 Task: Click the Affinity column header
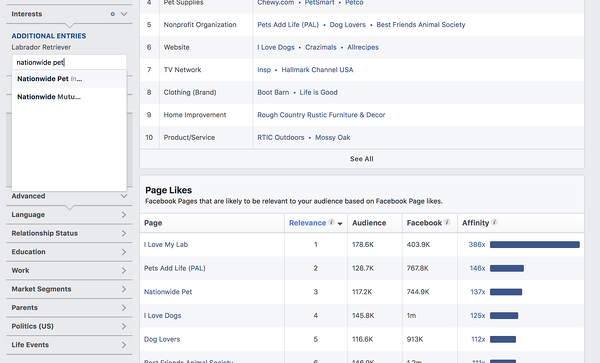475,223
